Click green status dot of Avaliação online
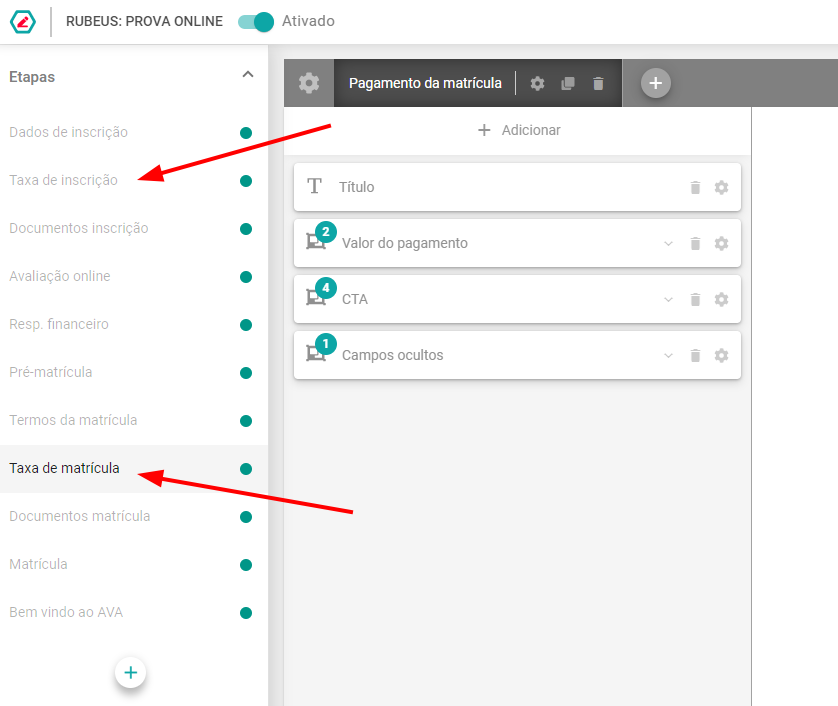838x706 pixels. coord(246,277)
